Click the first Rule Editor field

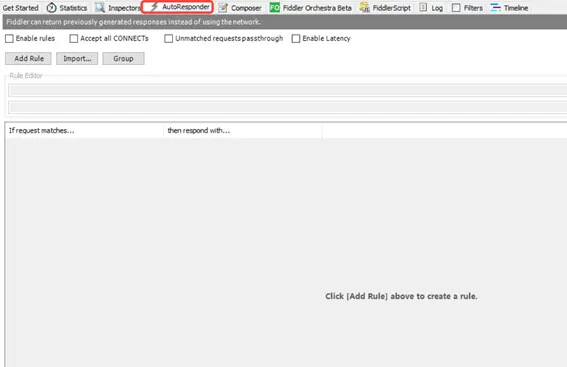pyautogui.click(x=287, y=90)
